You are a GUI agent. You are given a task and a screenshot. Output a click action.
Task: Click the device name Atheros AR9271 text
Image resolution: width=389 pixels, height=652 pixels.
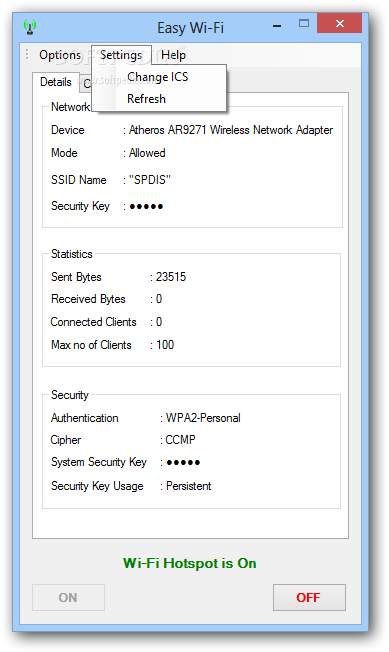point(231,130)
